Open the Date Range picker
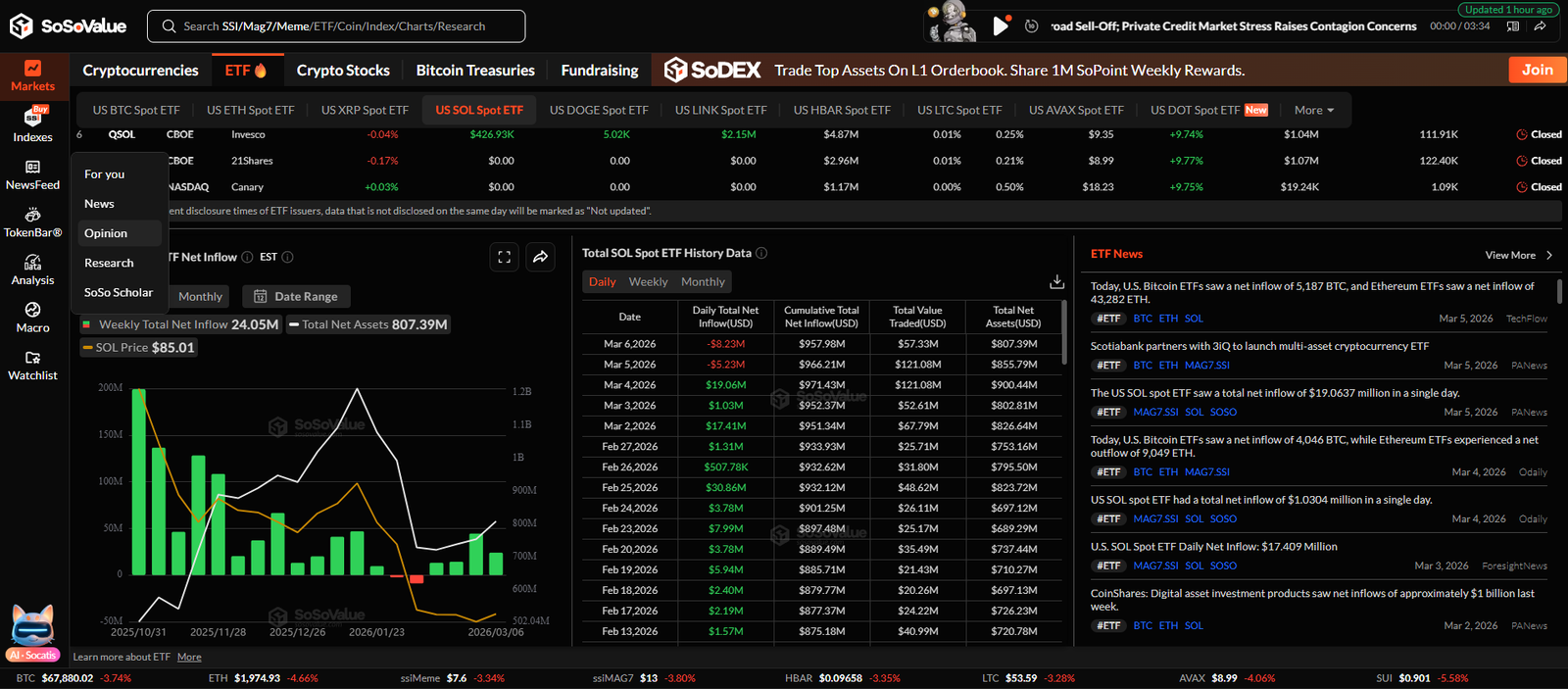This screenshot has width=1568, height=689. point(296,297)
